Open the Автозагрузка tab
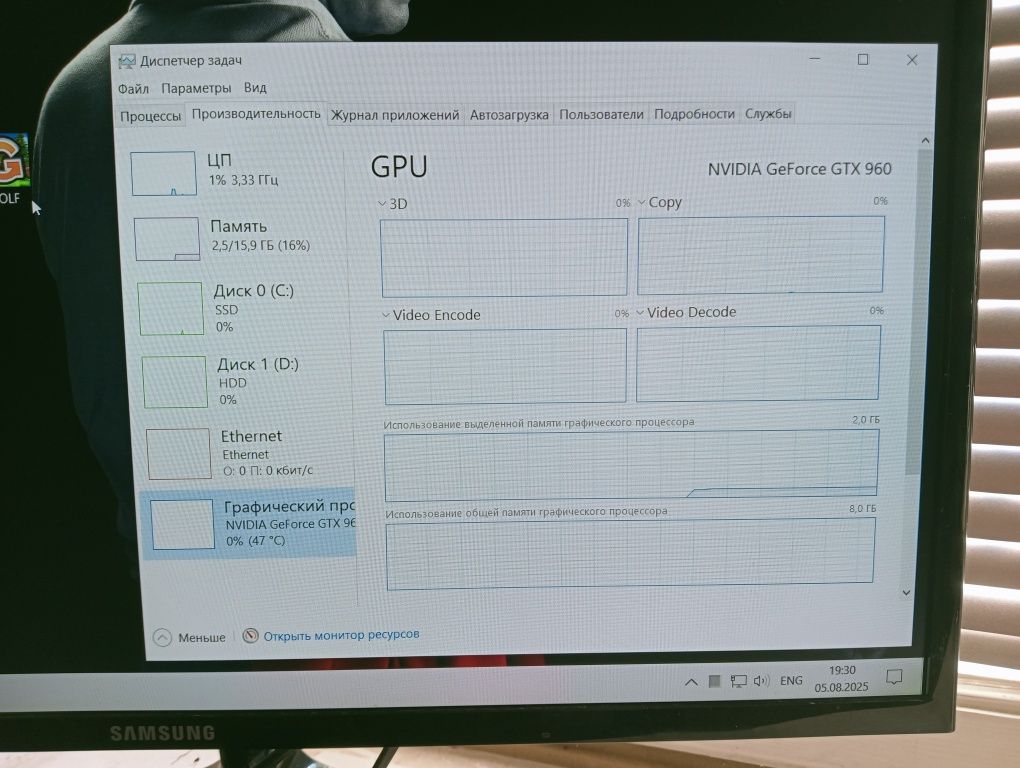The image size is (1020, 768). [x=509, y=115]
